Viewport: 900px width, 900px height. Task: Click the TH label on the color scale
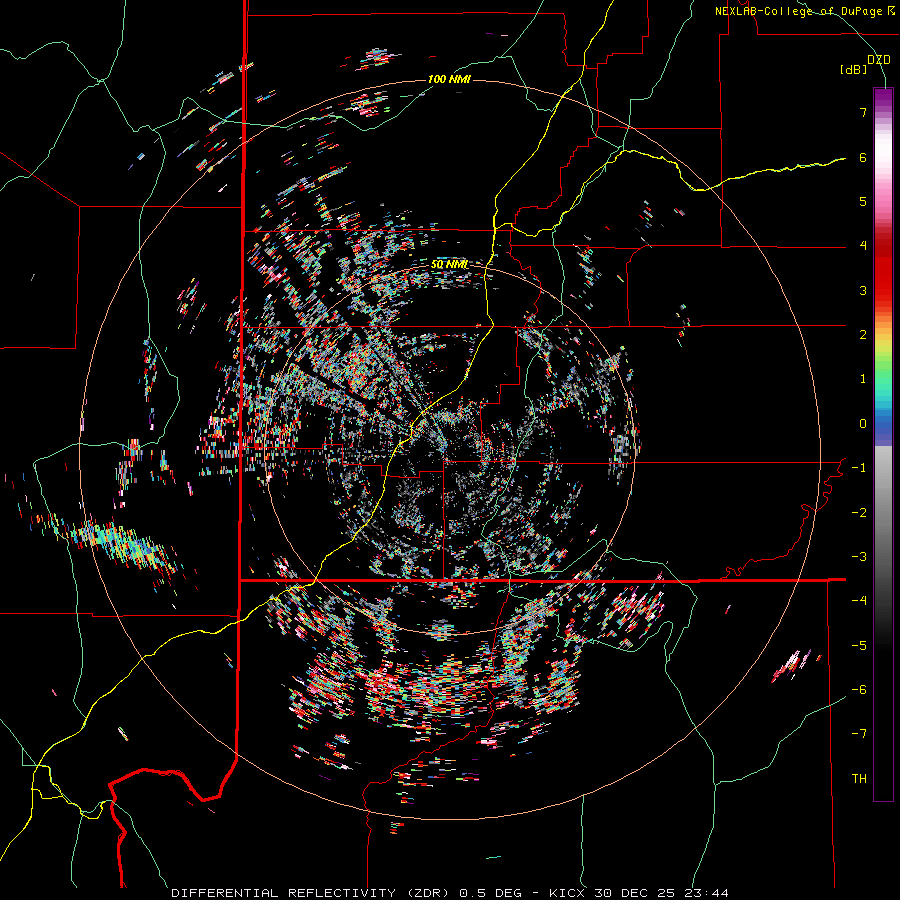859,779
